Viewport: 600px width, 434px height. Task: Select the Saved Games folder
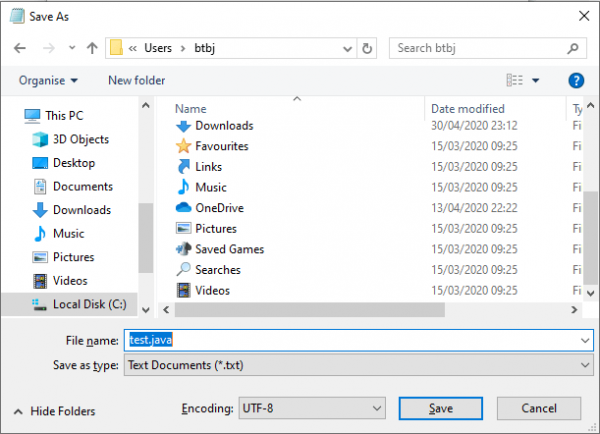[220, 249]
